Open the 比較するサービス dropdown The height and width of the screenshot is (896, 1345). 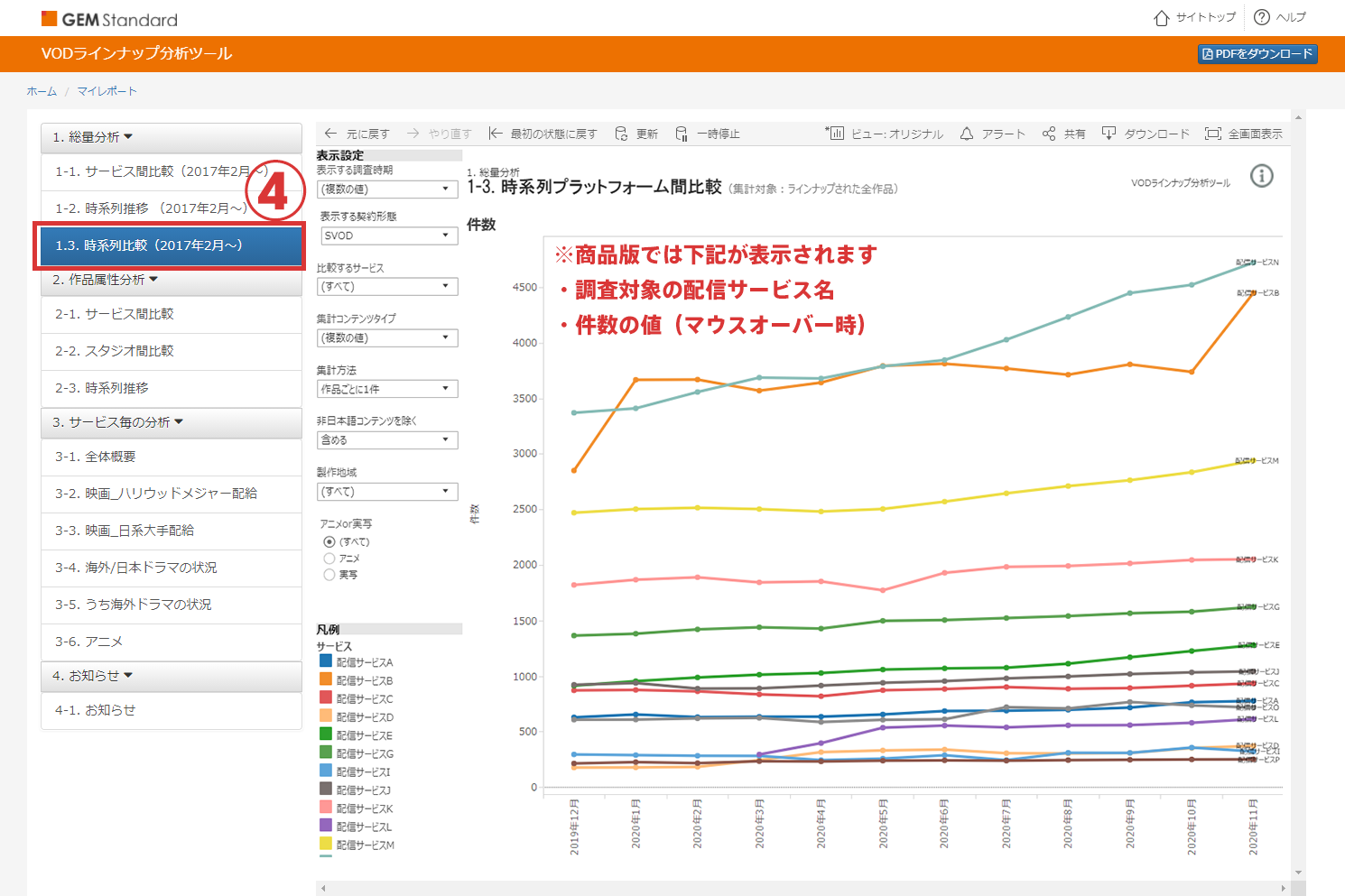[x=388, y=287]
